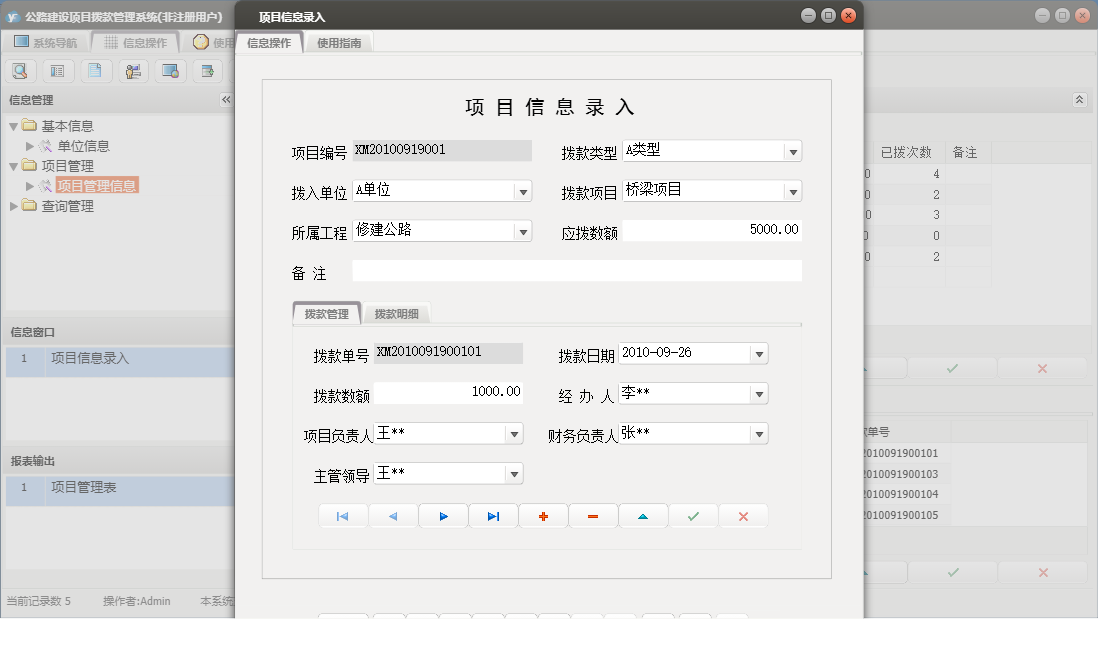Go to the last payment record

(x=493, y=515)
